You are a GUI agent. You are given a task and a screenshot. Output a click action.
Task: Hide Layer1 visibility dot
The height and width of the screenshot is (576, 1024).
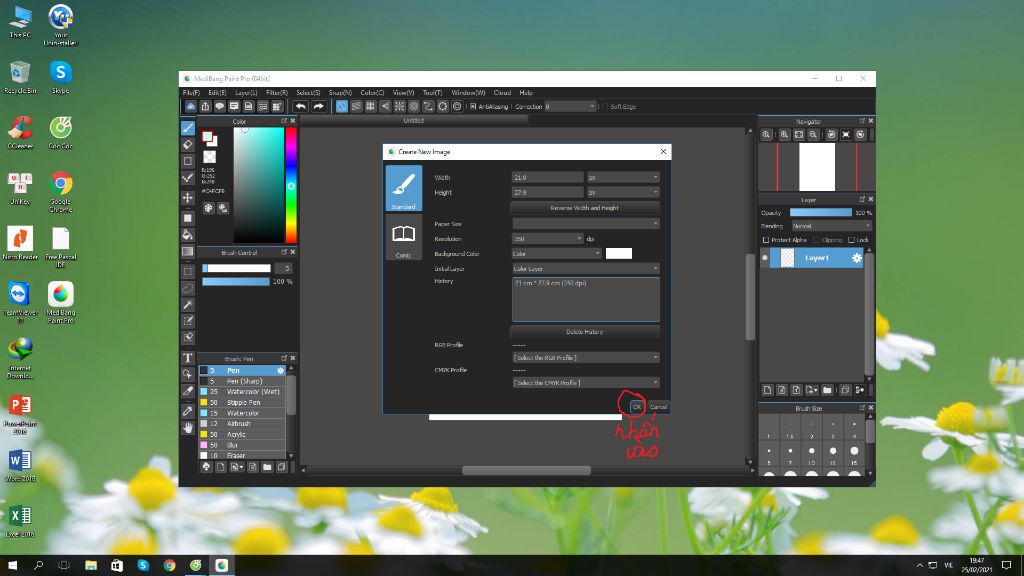pos(765,258)
